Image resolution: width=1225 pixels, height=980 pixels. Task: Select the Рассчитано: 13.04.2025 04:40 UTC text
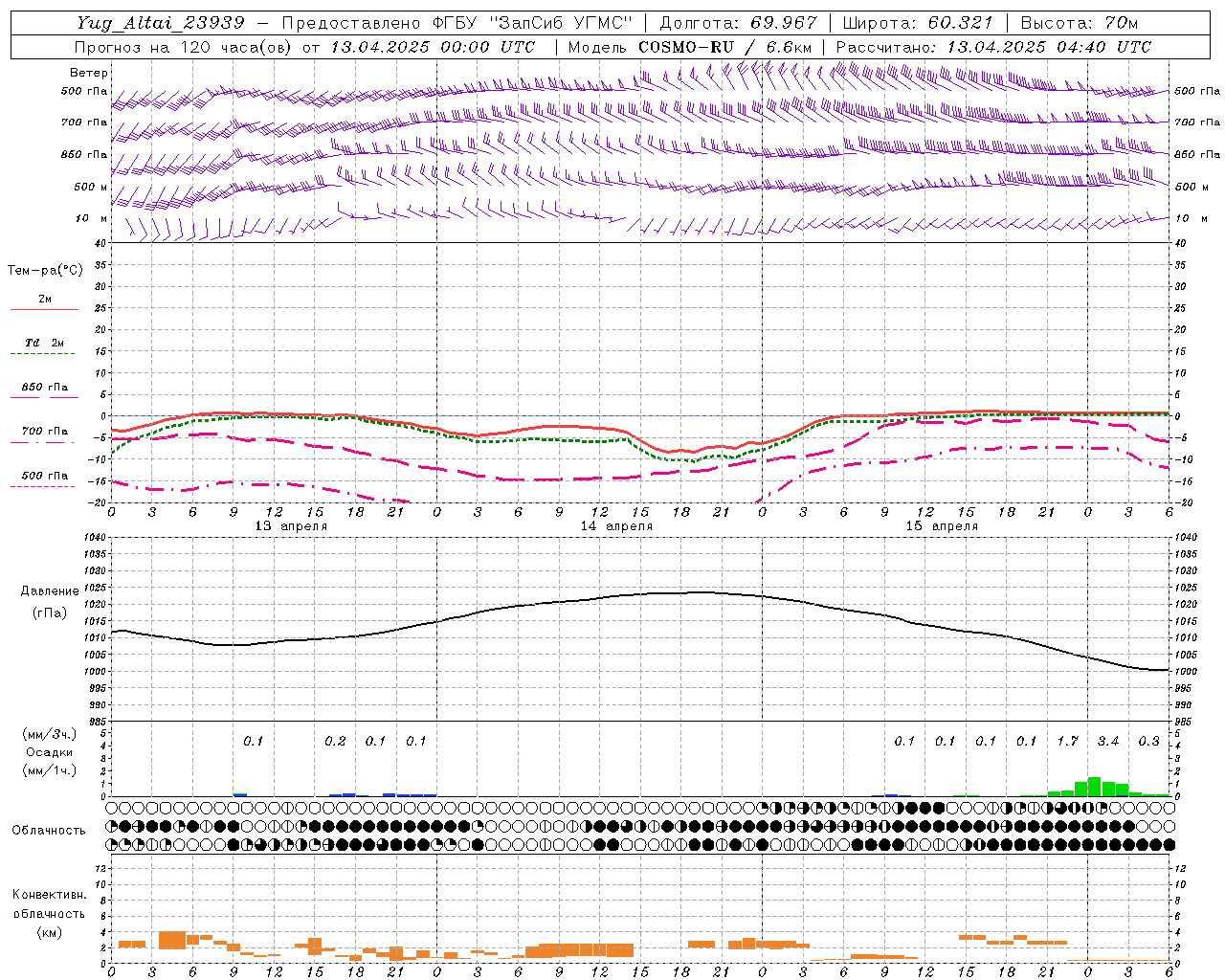pos(993,47)
